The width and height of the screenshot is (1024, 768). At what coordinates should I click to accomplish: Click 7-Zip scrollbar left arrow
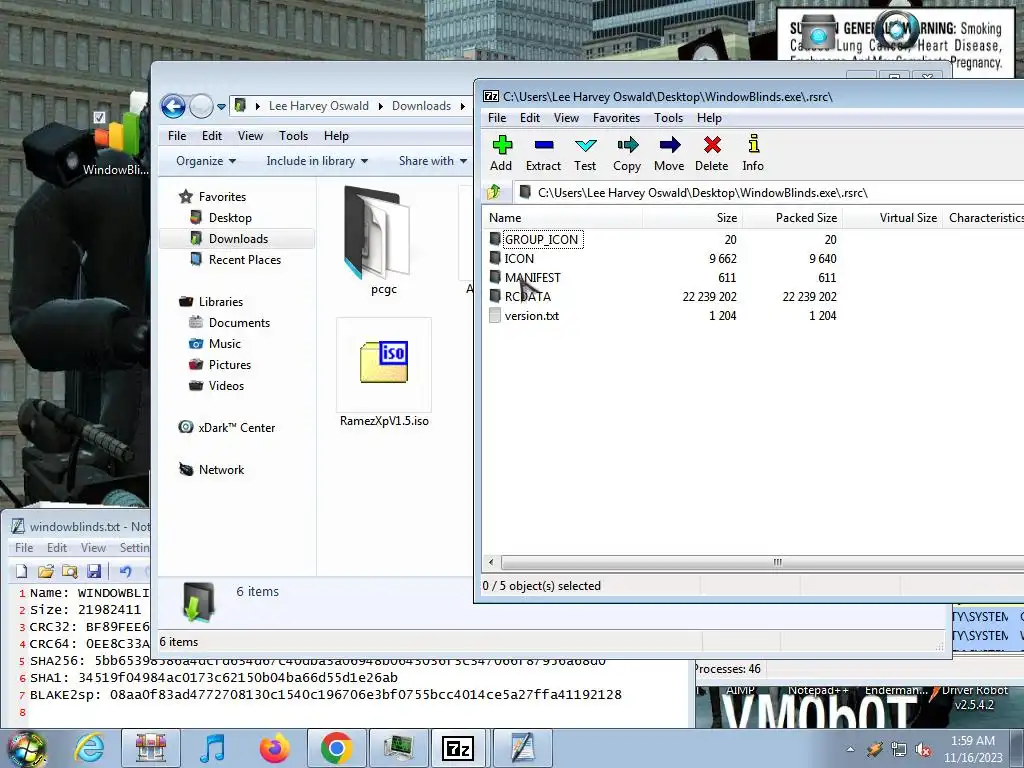click(491, 562)
